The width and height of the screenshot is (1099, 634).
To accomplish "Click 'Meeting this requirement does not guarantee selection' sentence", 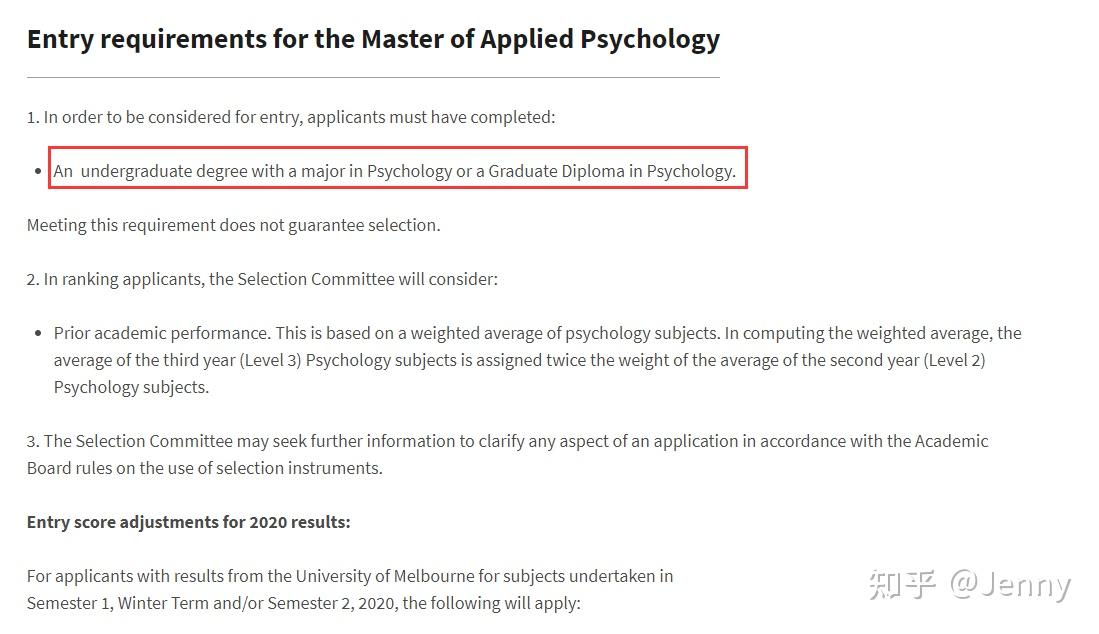I will (x=233, y=226).
